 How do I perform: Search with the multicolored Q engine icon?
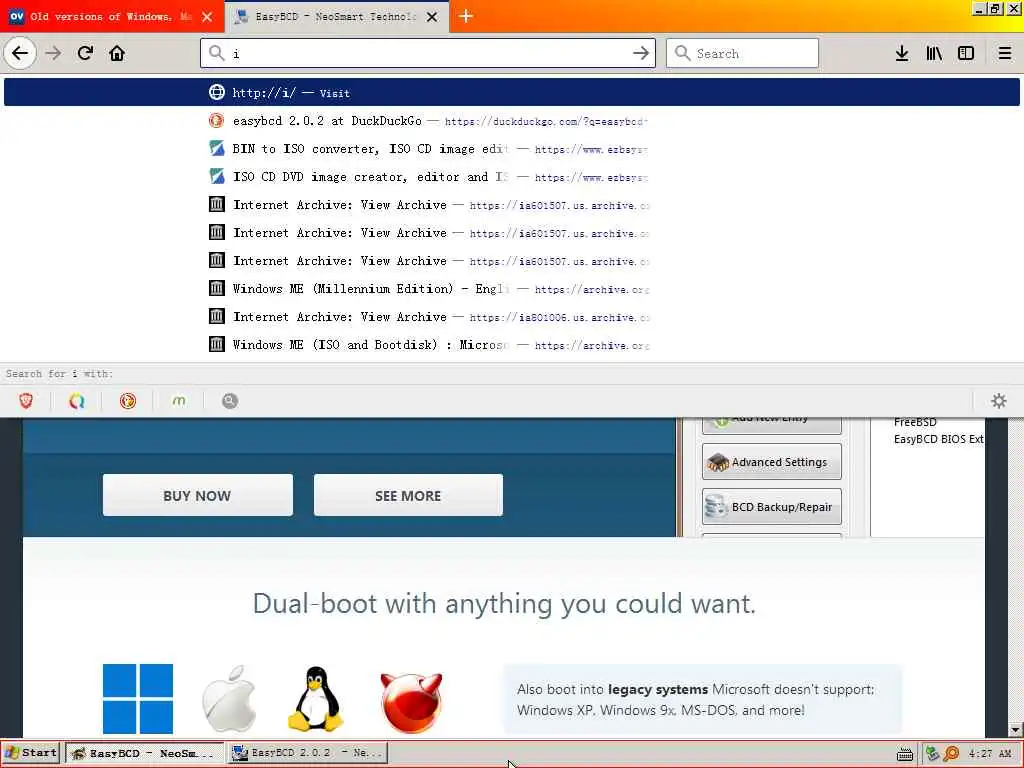tap(76, 401)
